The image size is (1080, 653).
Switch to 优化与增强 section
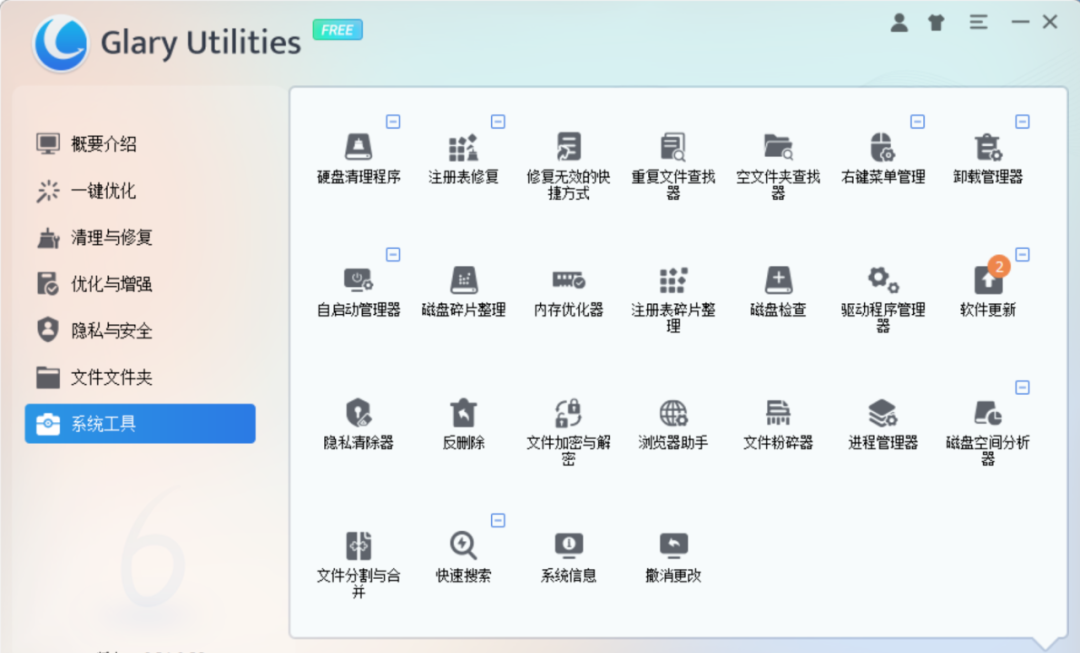point(140,284)
